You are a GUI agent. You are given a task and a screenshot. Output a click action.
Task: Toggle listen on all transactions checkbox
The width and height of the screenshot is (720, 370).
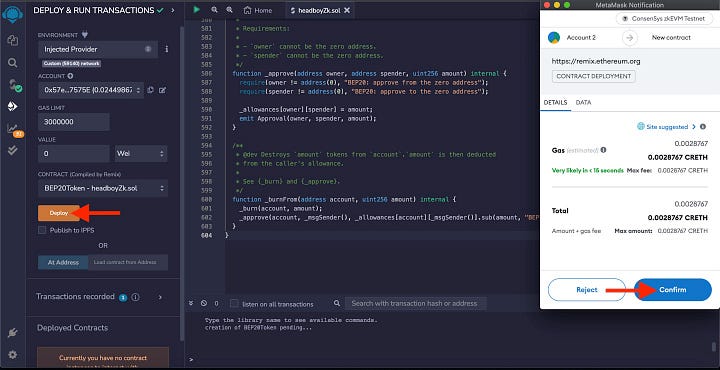point(234,303)
